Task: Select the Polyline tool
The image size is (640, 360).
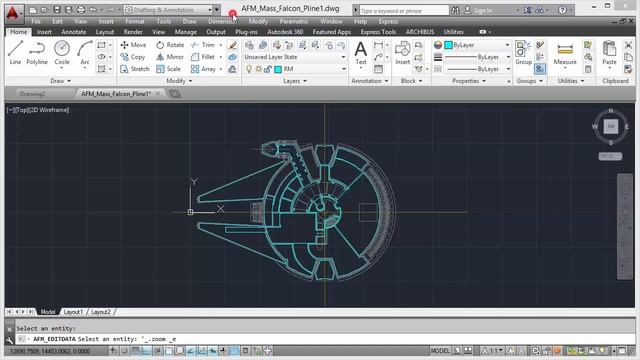Action: [37, 52]
